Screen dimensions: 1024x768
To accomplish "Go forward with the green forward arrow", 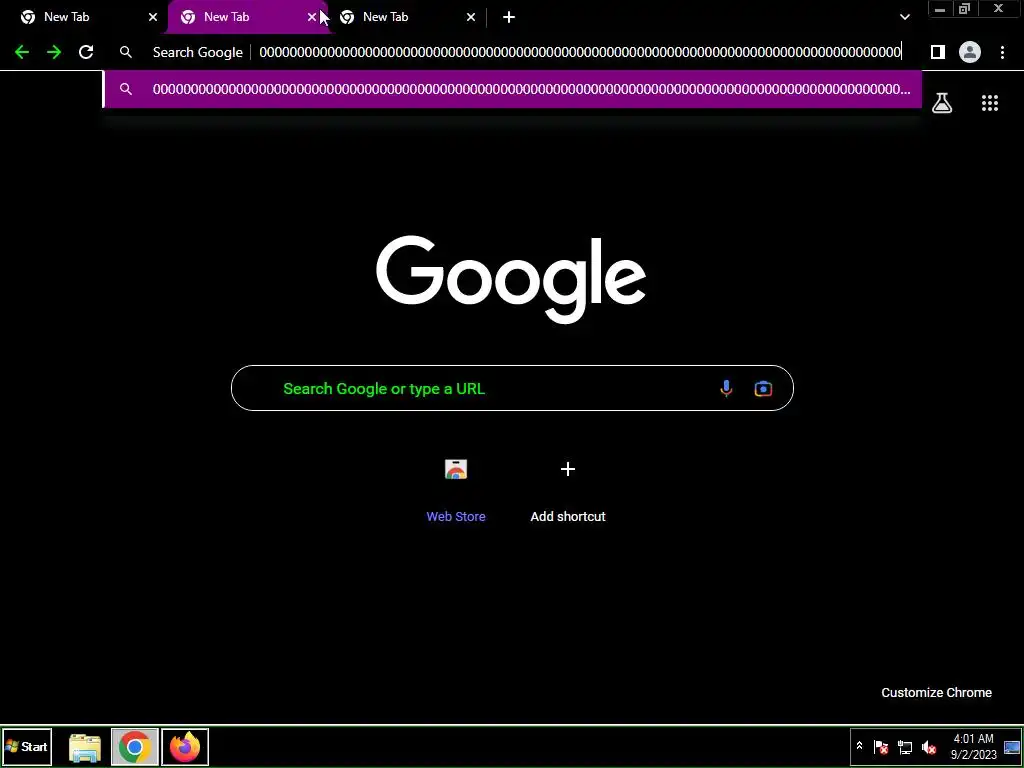I will [54, 52].
